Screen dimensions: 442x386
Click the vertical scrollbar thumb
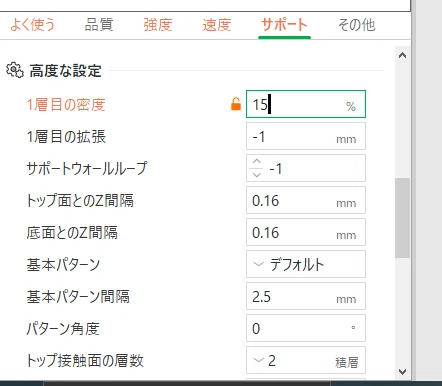tap(402, 218)
